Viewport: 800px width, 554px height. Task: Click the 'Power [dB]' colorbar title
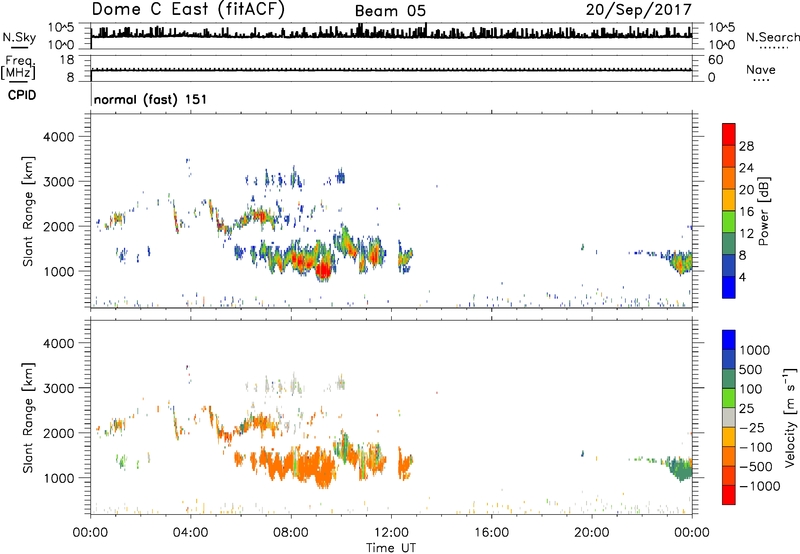coord(763,211)
